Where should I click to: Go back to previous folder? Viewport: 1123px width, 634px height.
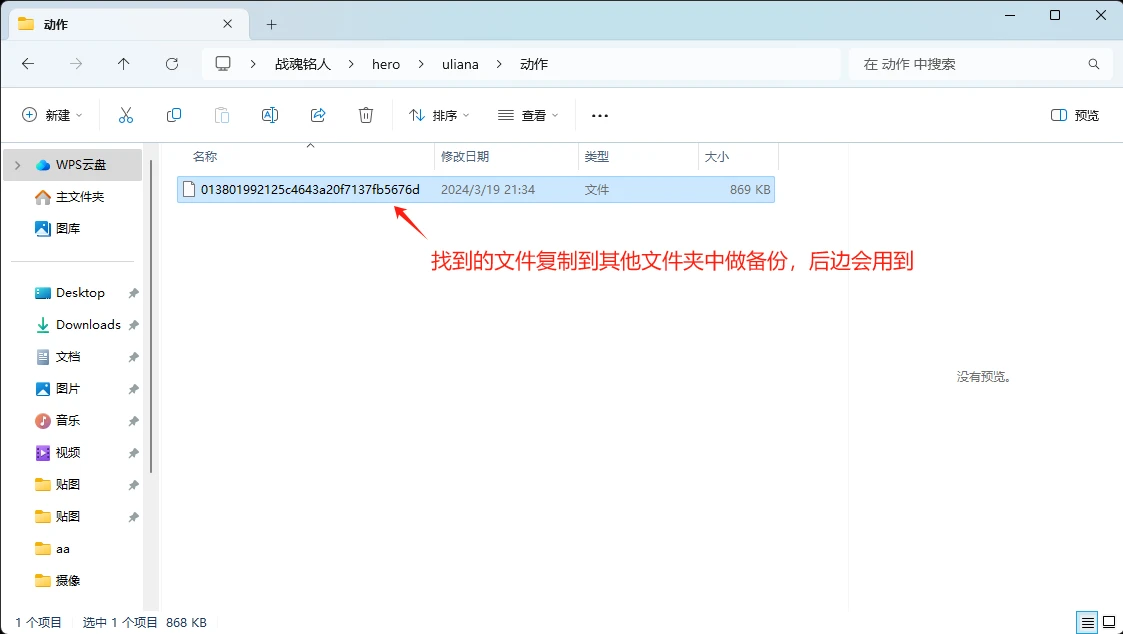28,64
